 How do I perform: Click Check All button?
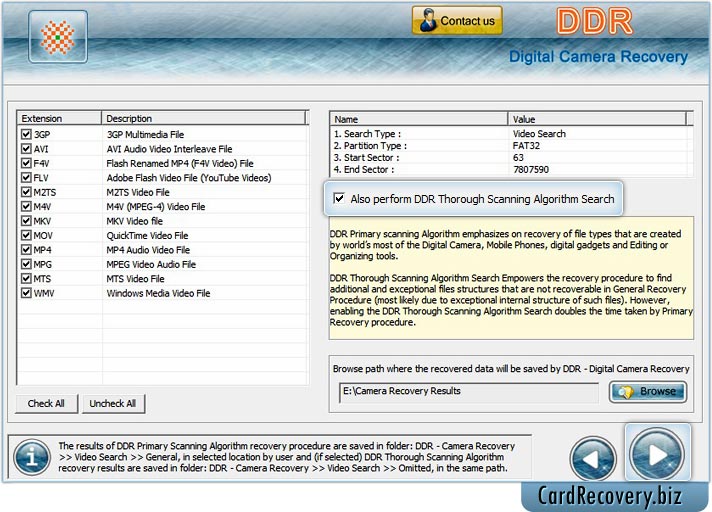(x=46, y=403)
